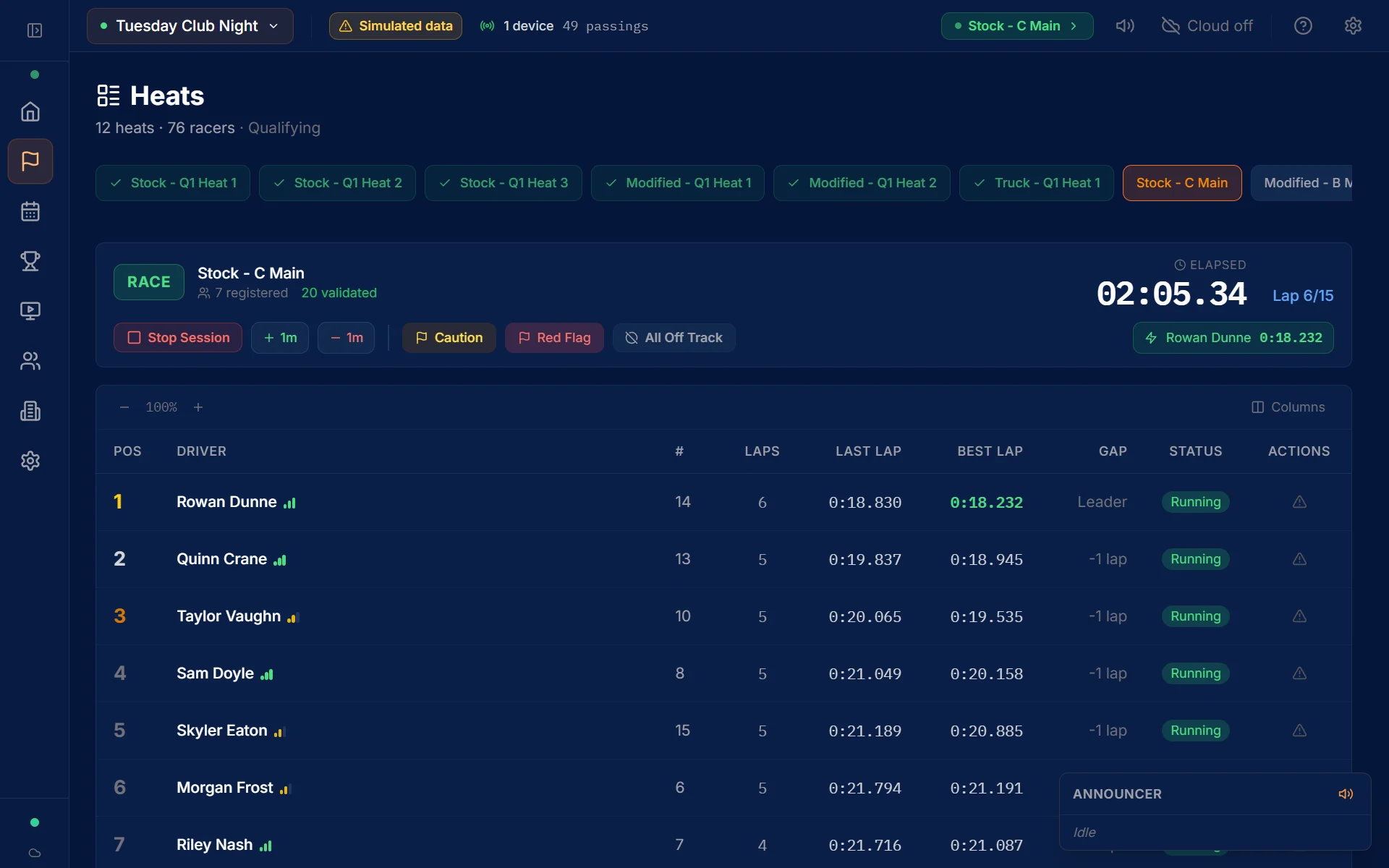Open the reports sidebar icon
Screen dimensions: 1389x868
(x=30, y=411)
